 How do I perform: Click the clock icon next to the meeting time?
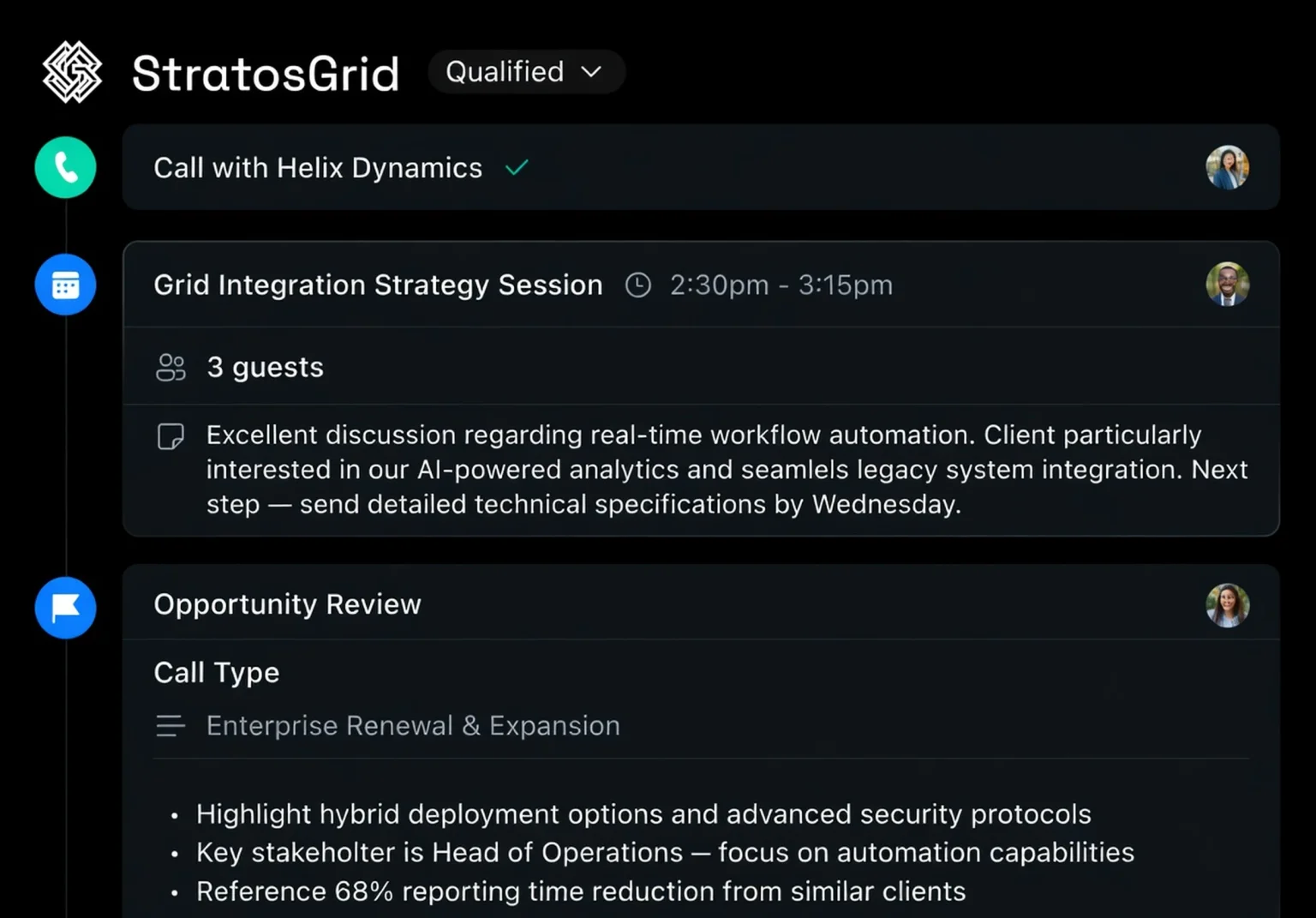637,285
